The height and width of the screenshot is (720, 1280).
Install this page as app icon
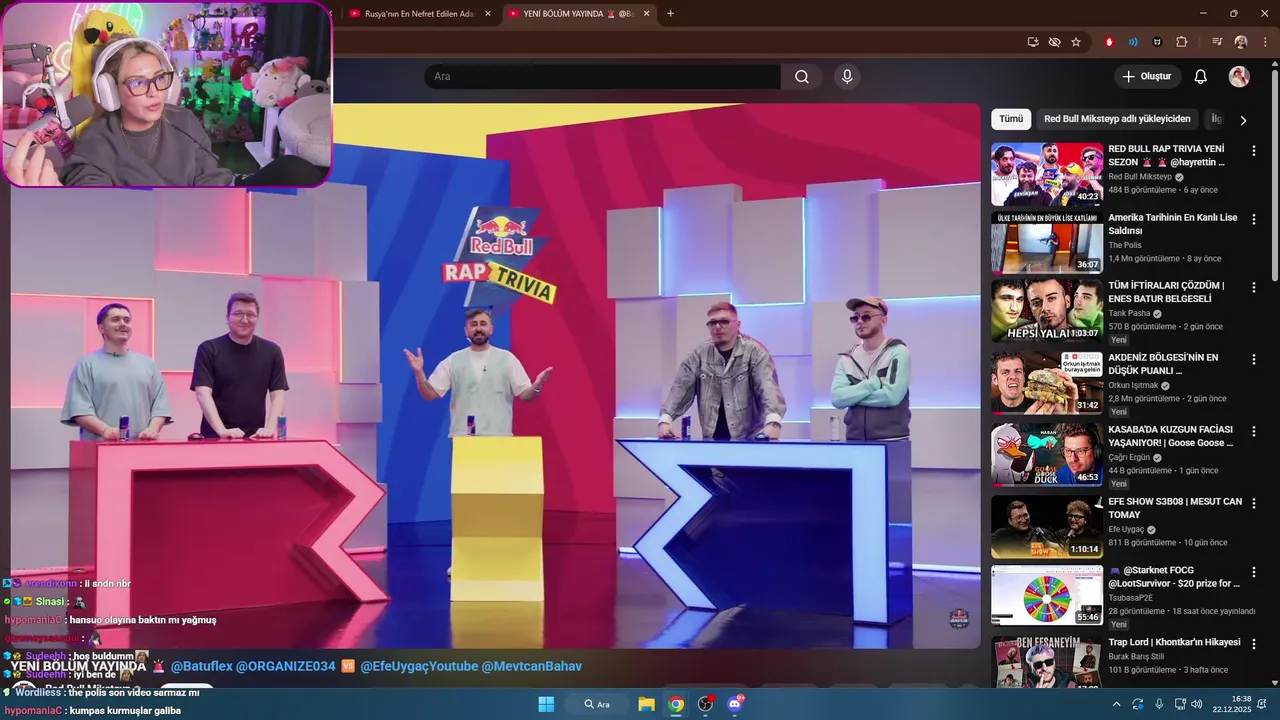(x=1033, y=42)
